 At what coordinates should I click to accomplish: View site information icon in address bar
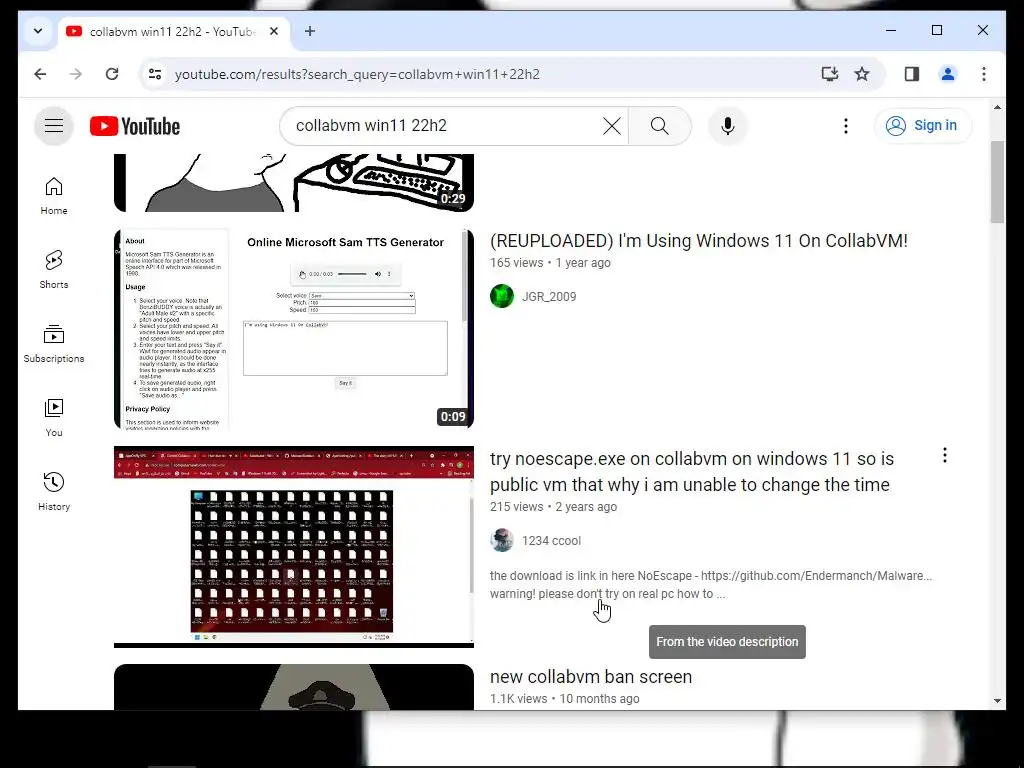pyautogui.click(x=155, y=74)
